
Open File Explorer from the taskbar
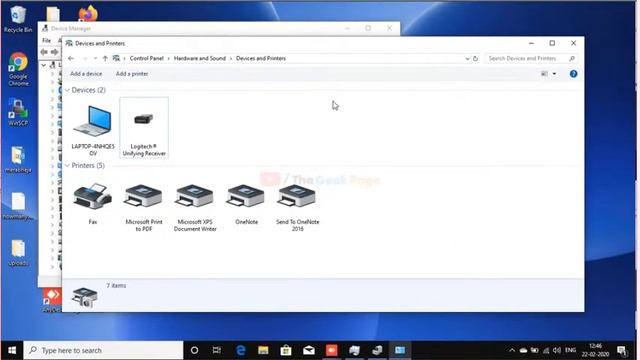[x=263, y=350]
